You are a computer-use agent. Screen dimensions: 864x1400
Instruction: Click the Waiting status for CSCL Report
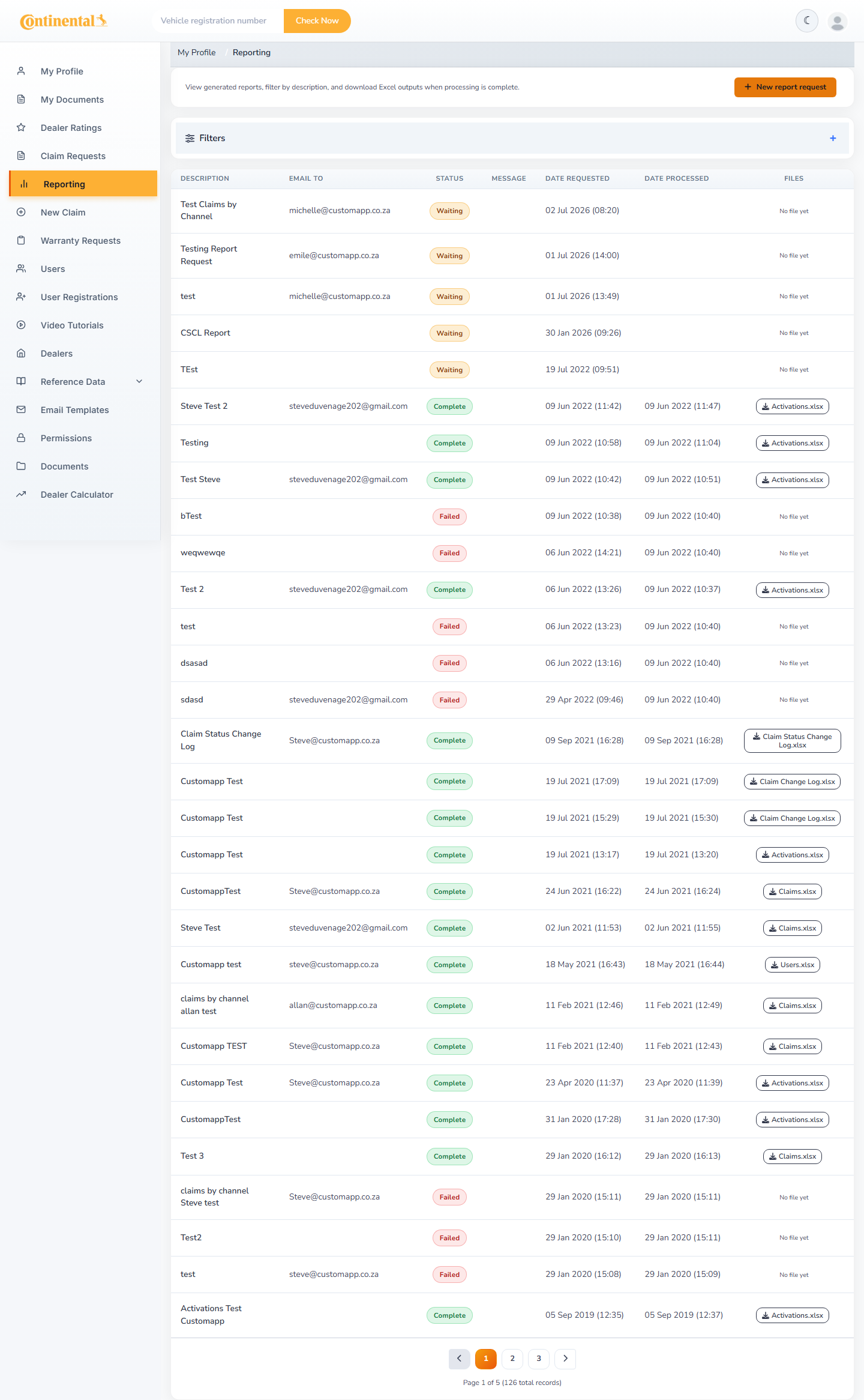pyautogui.click(x=449, y=333)
